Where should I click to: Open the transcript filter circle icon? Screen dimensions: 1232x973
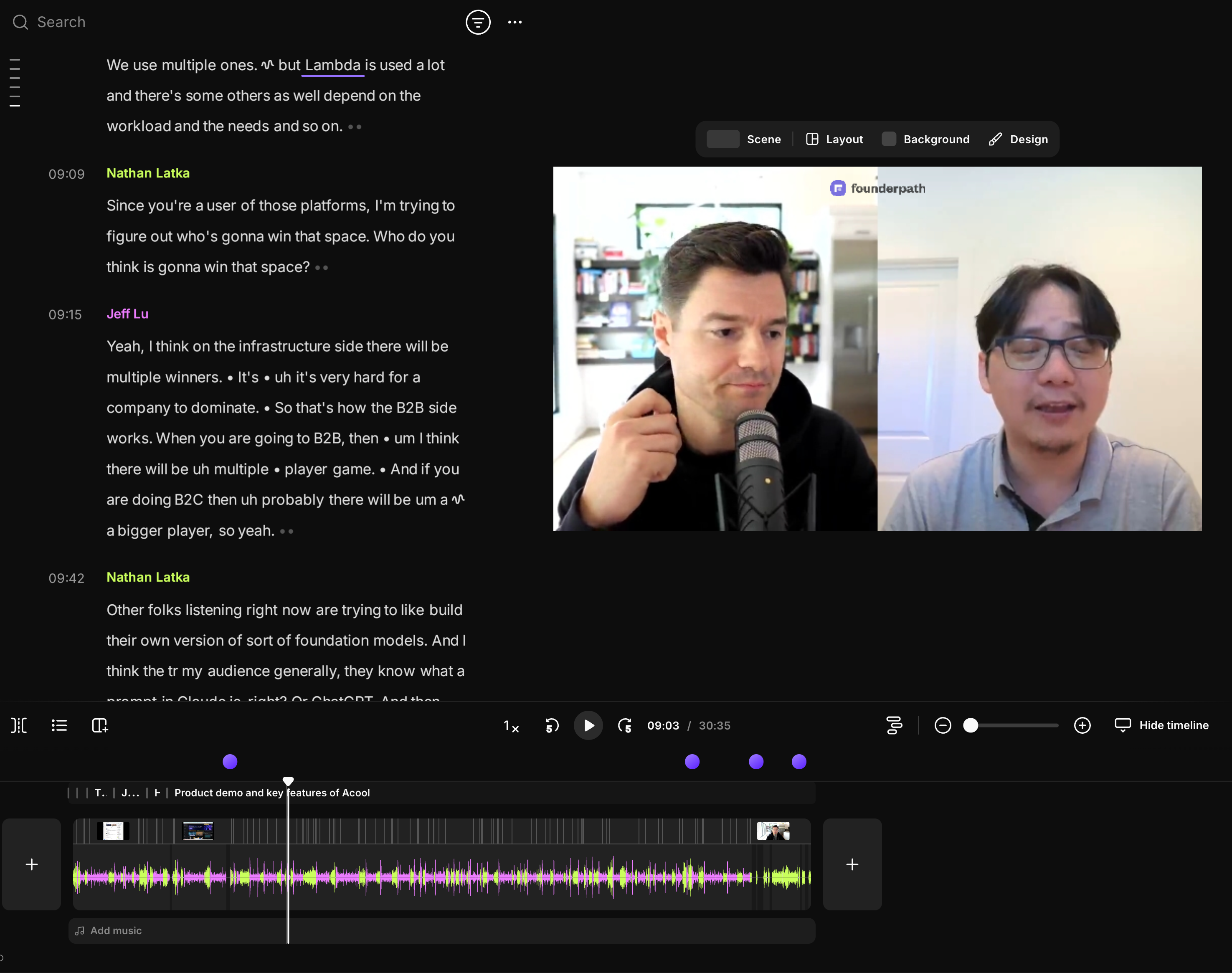click(x=478, y=22)
